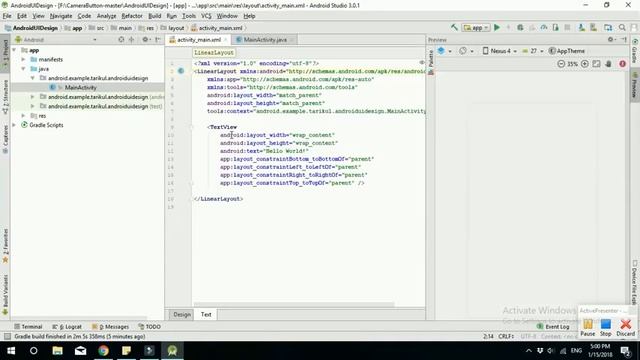640x360 pixels.
Task: Open the design surface layers dropdown
Action: tap(444, 51)
